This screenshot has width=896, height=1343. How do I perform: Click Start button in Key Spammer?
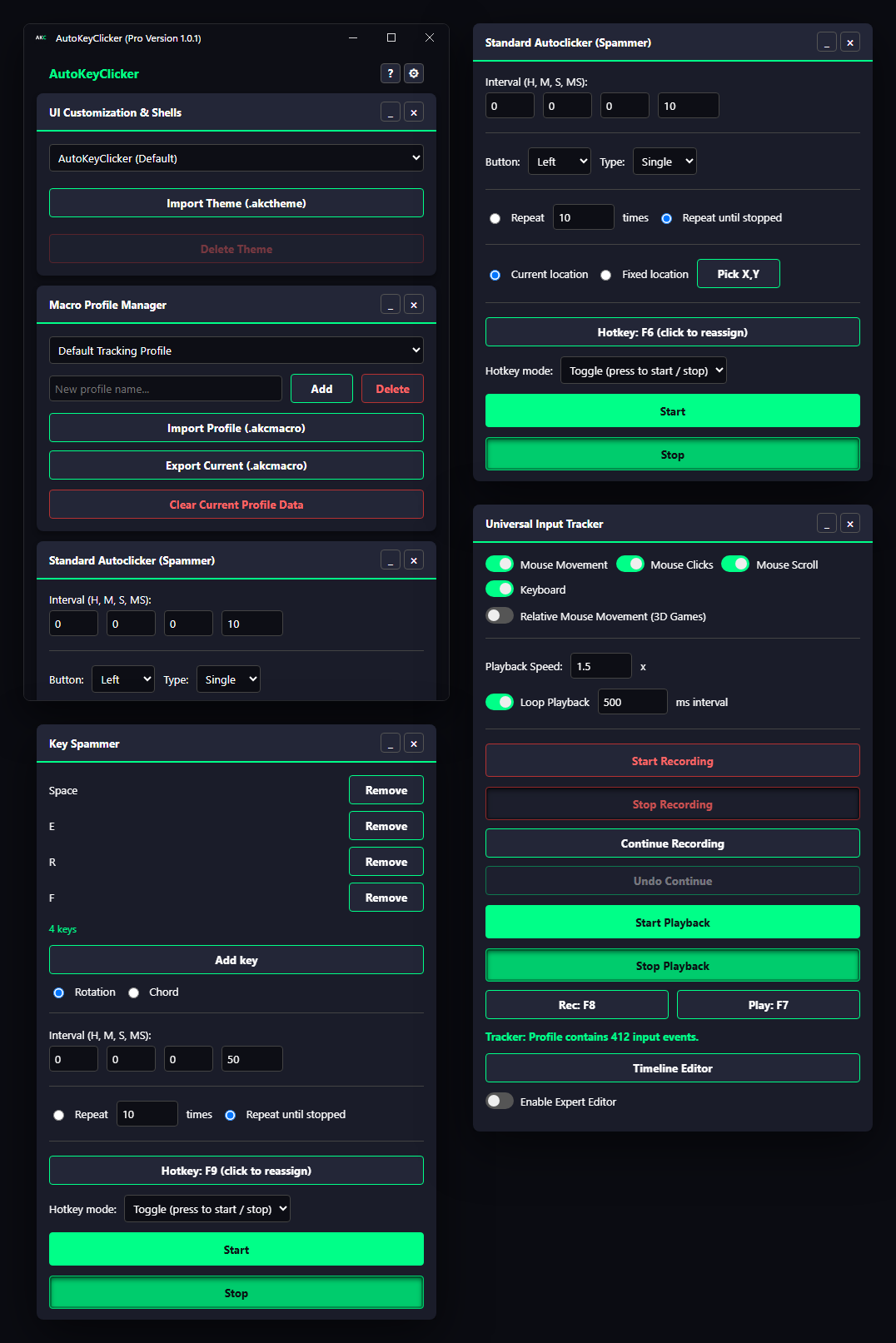tap(236, 1250)
